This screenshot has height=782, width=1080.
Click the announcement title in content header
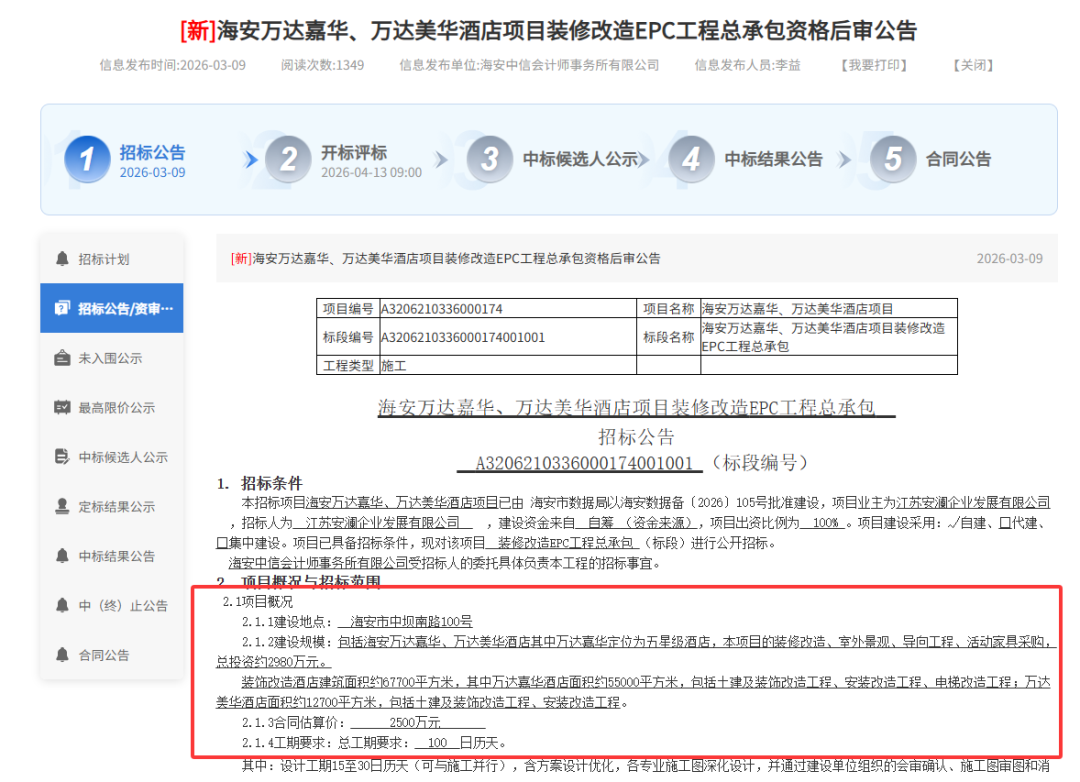click(x=445, y=259)
